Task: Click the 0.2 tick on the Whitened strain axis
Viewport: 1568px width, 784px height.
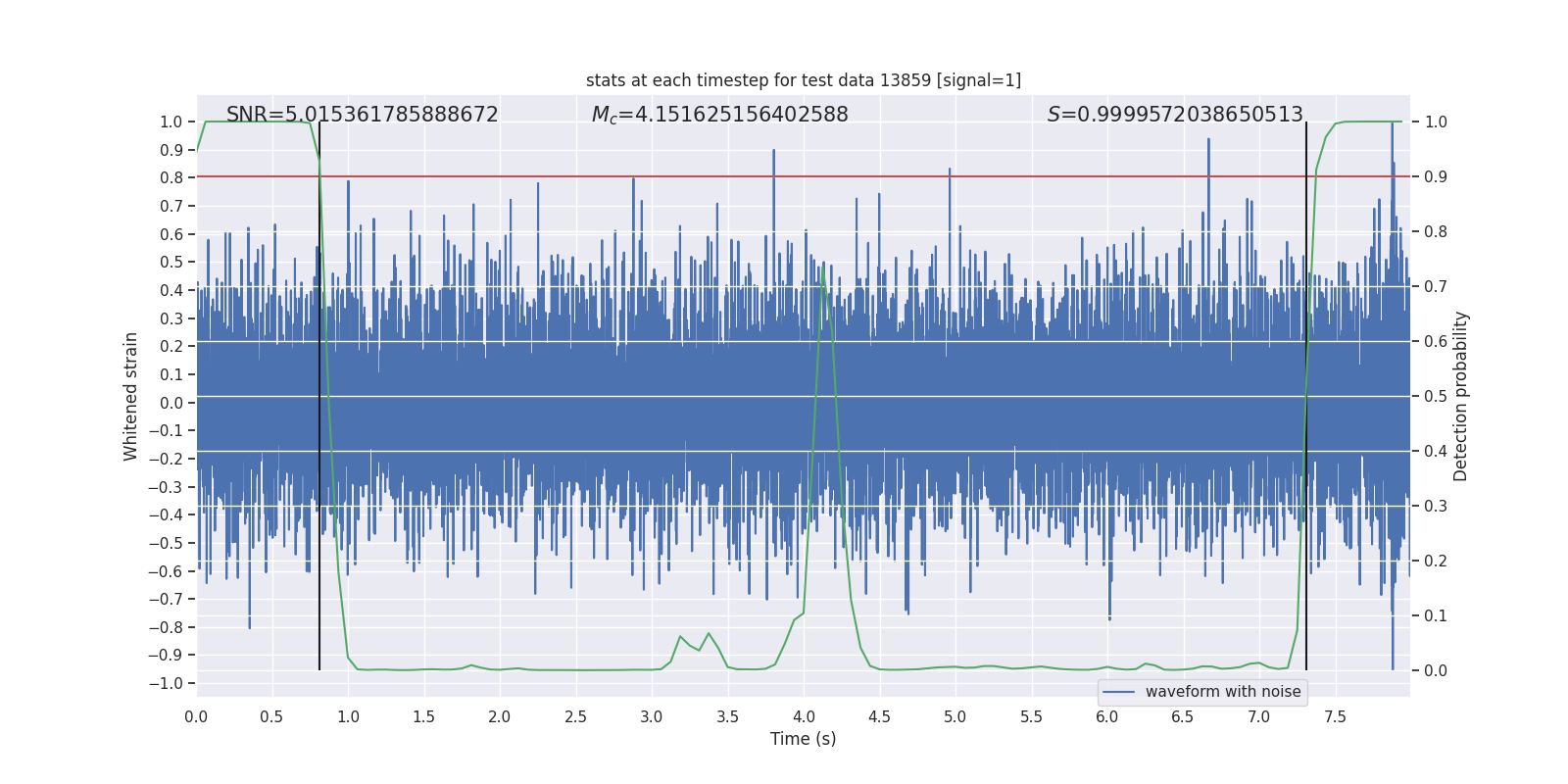Action: click(x=171, y=347)
